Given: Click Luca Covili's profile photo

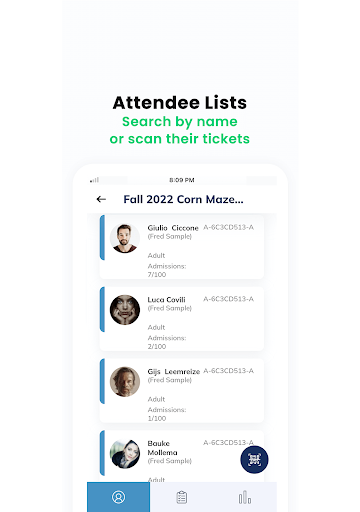Looking at the screenshot, I should (x=125, y=310).
